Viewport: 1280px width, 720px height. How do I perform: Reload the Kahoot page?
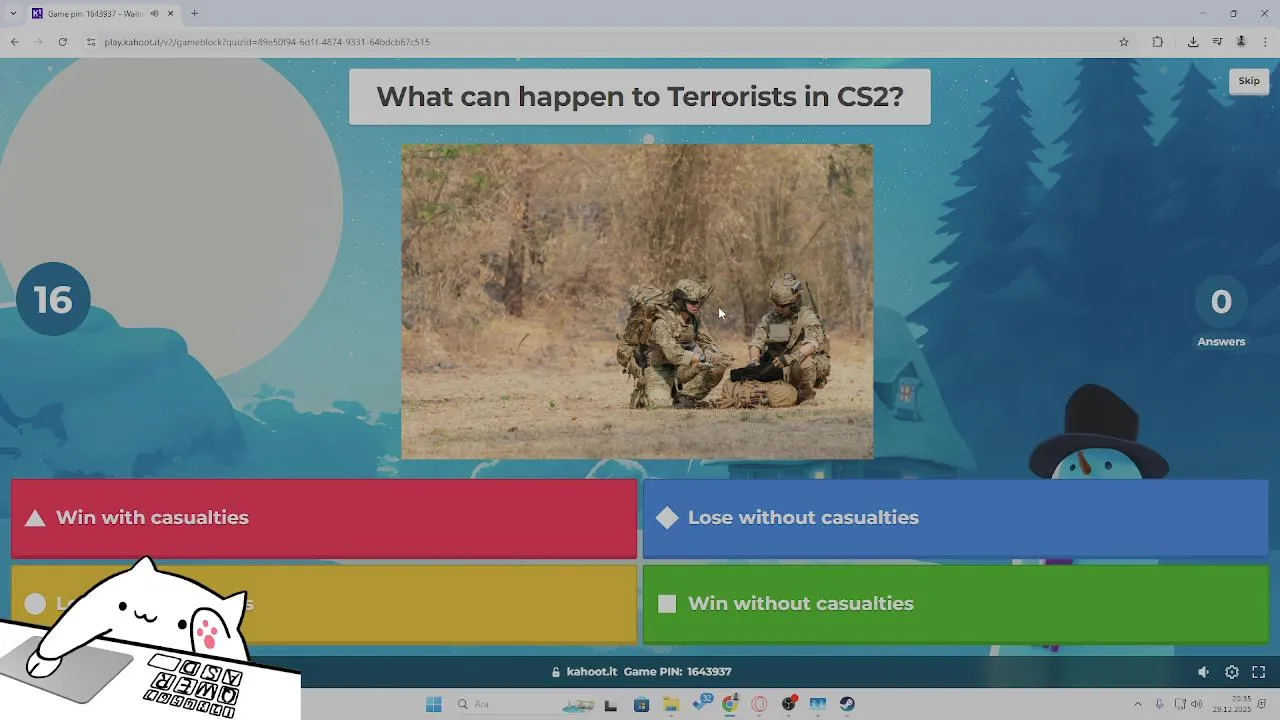[x=63, y=42]
